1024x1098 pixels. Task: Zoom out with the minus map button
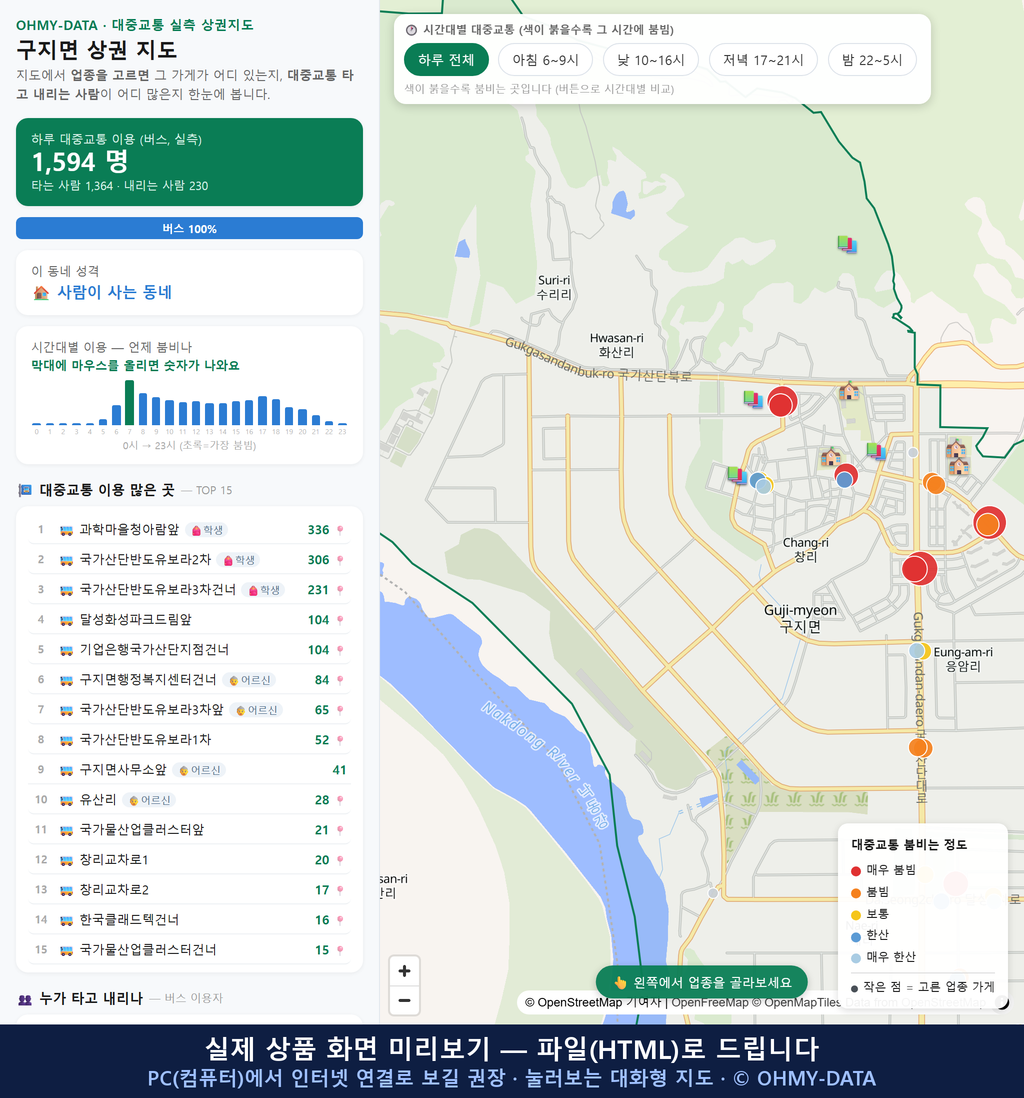click(x=404, y=1000)
